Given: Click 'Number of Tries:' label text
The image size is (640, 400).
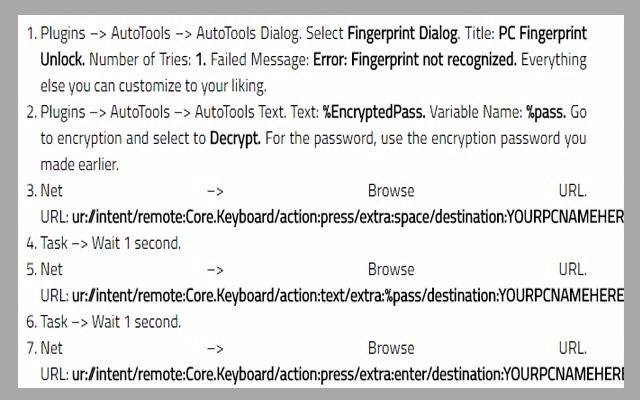Looking at the screenshot, I should pyautogui.click(x=140, y=60).
